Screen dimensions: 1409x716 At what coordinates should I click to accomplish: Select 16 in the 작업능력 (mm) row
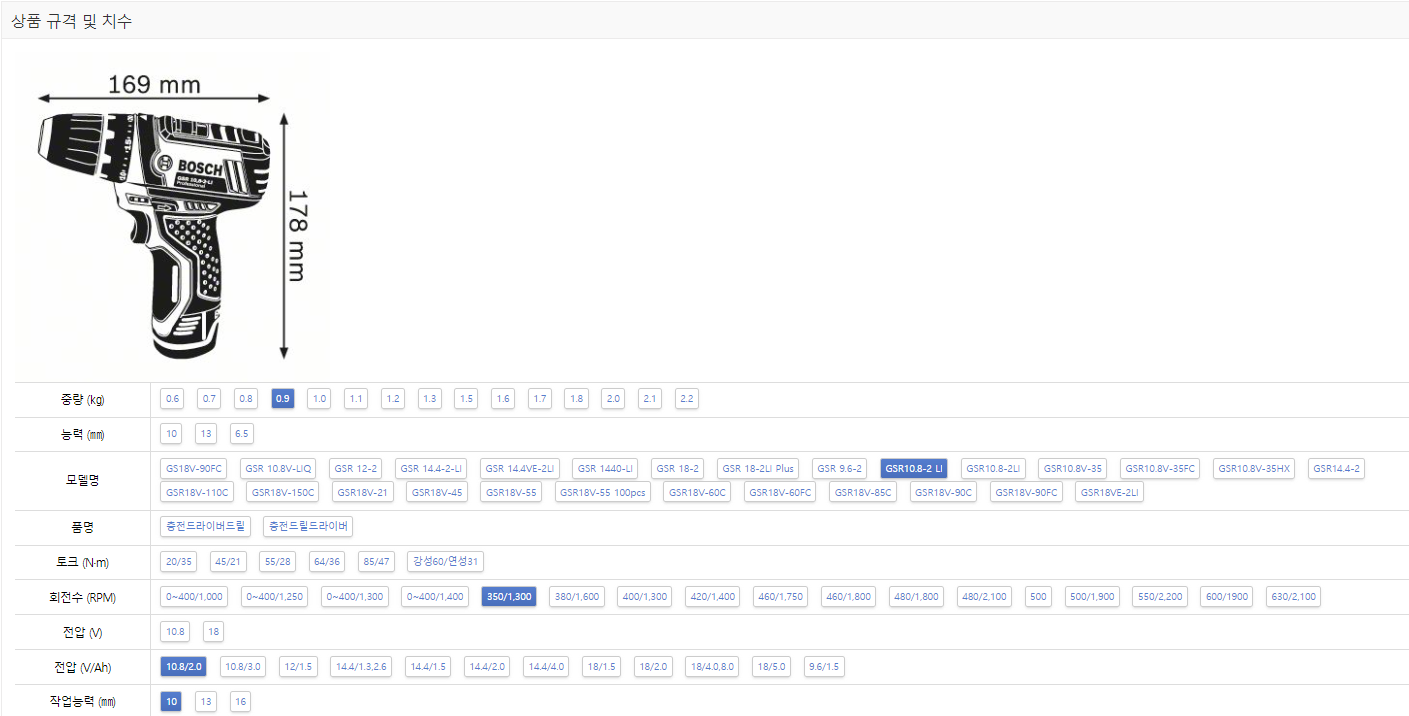[240, 702]
